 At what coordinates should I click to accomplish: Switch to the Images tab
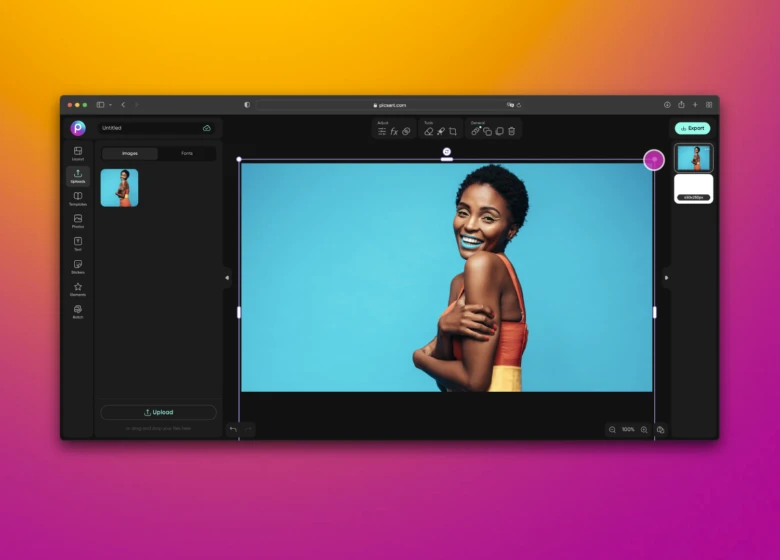[x=130, y=153]
